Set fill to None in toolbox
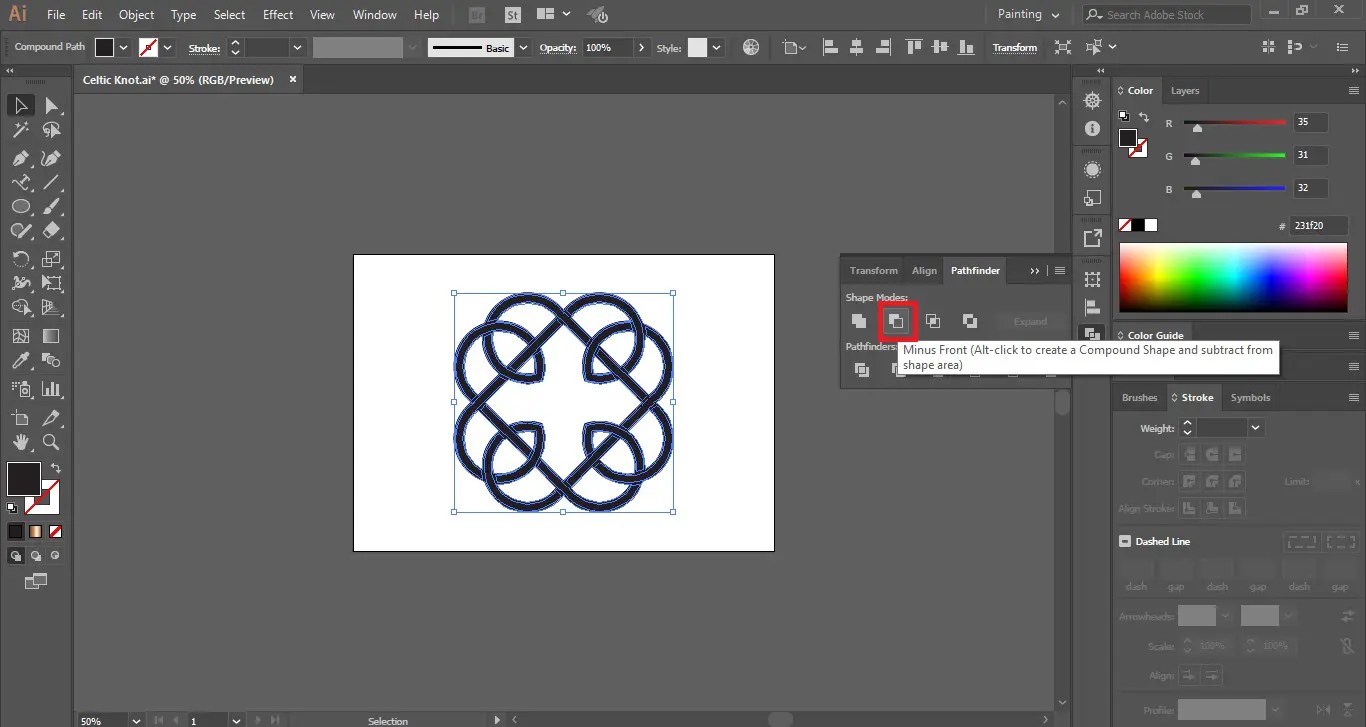This screenshot has height=727, width=1366. tap(56, 531)
